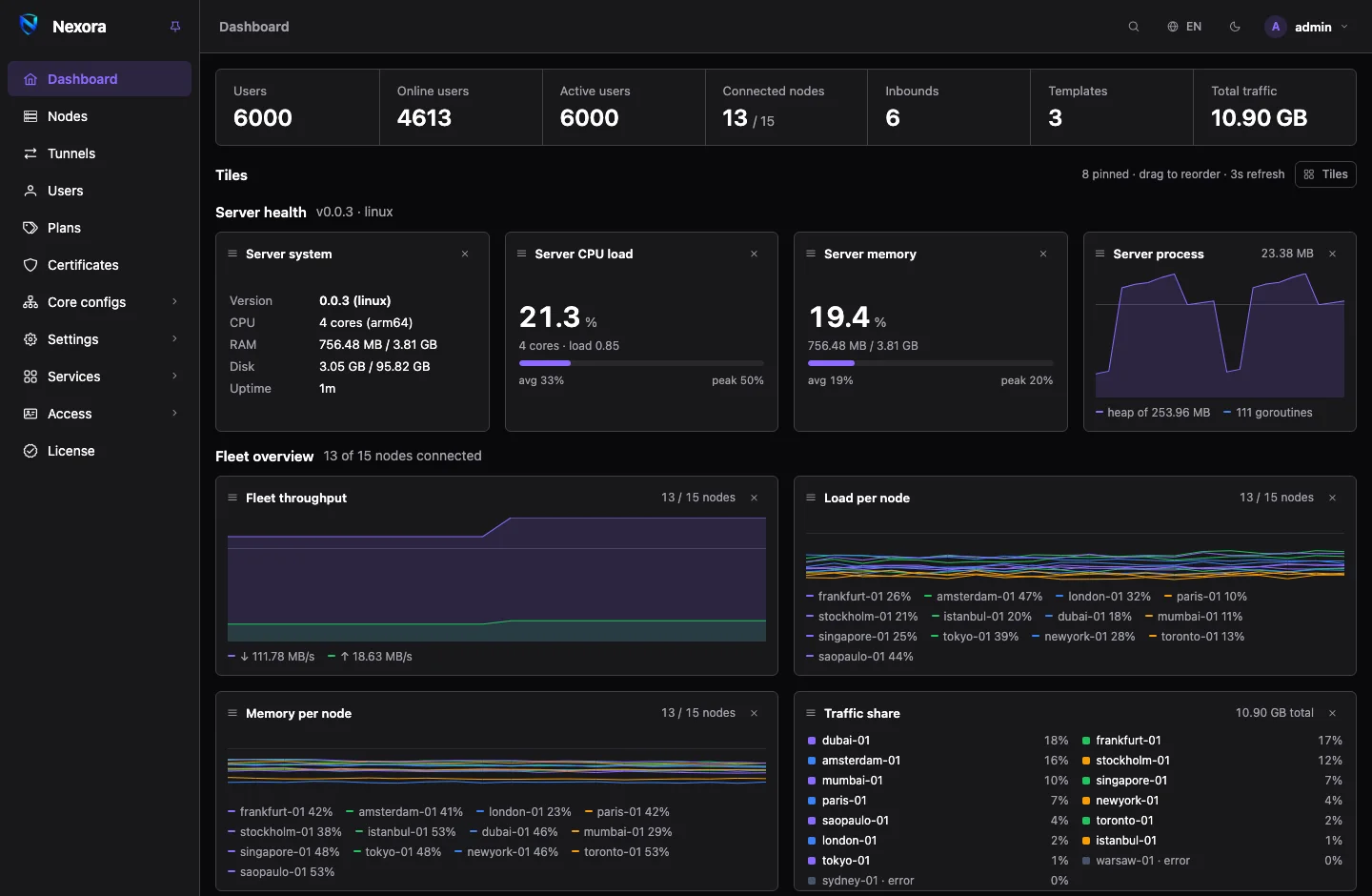Close the Memory per node tile
Viewport: 1372px width, 896px height.
754,713
